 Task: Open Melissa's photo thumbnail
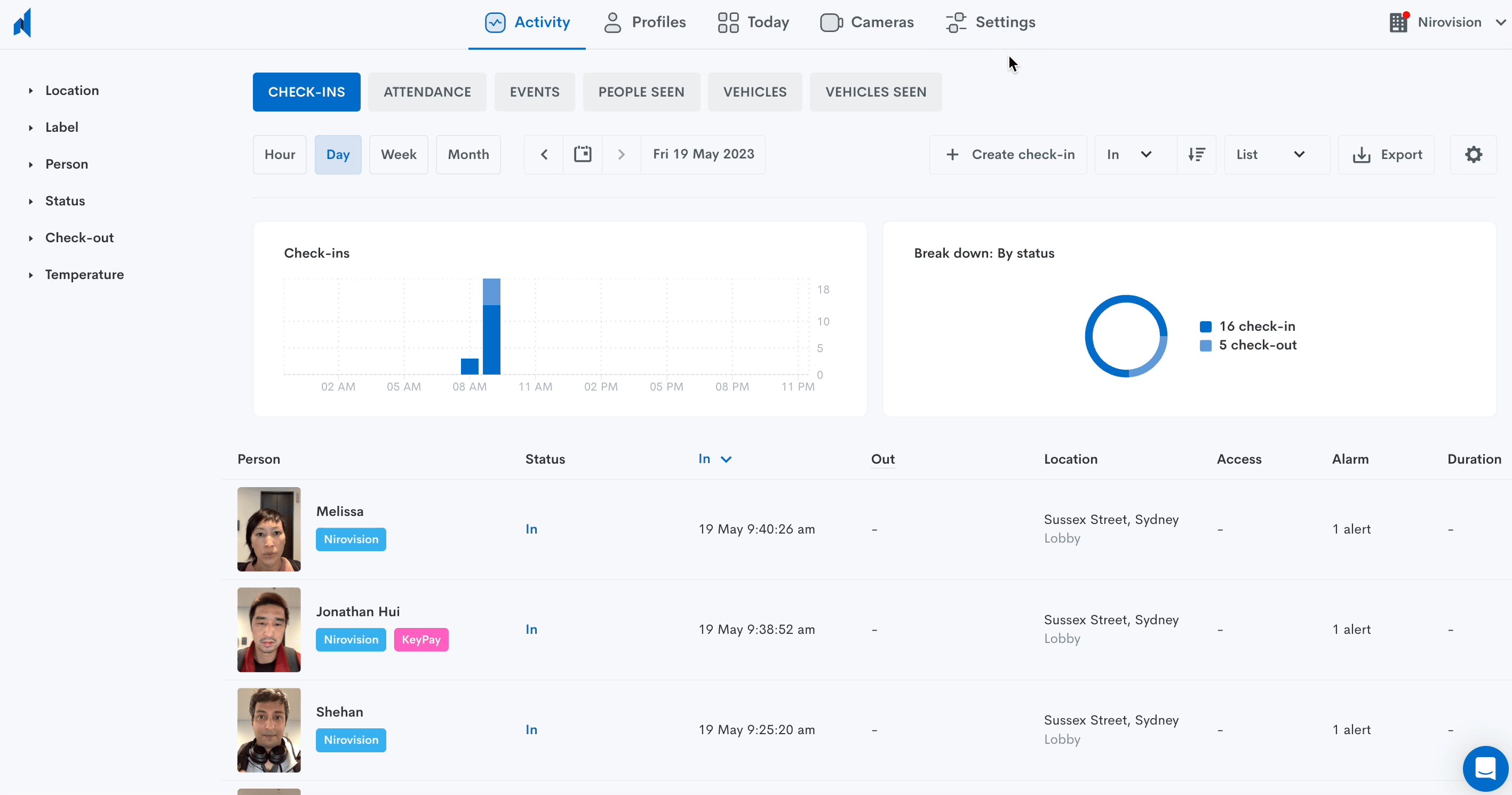click(x=269, y=529)
